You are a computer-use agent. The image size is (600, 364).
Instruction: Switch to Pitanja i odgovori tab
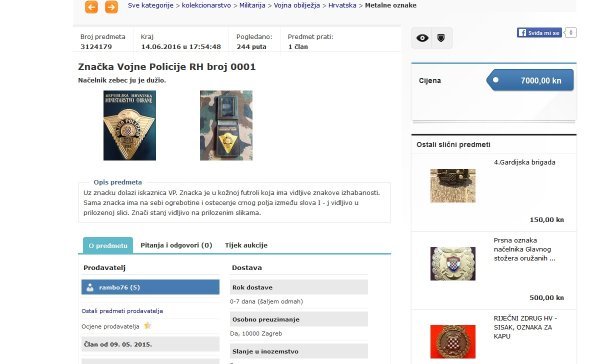176,245
